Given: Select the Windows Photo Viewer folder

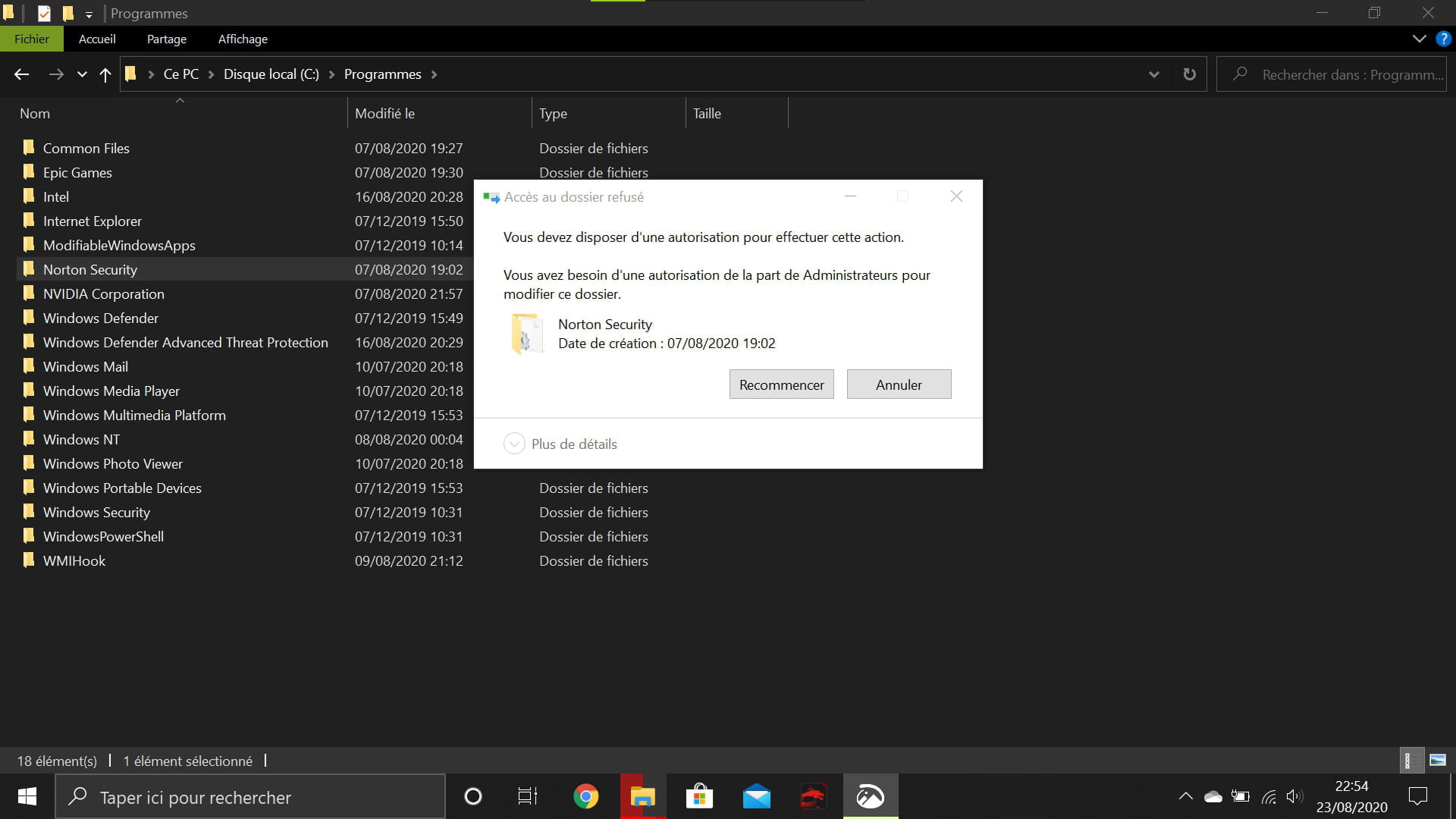Looking at the screenshot, I should click(112, 463).
